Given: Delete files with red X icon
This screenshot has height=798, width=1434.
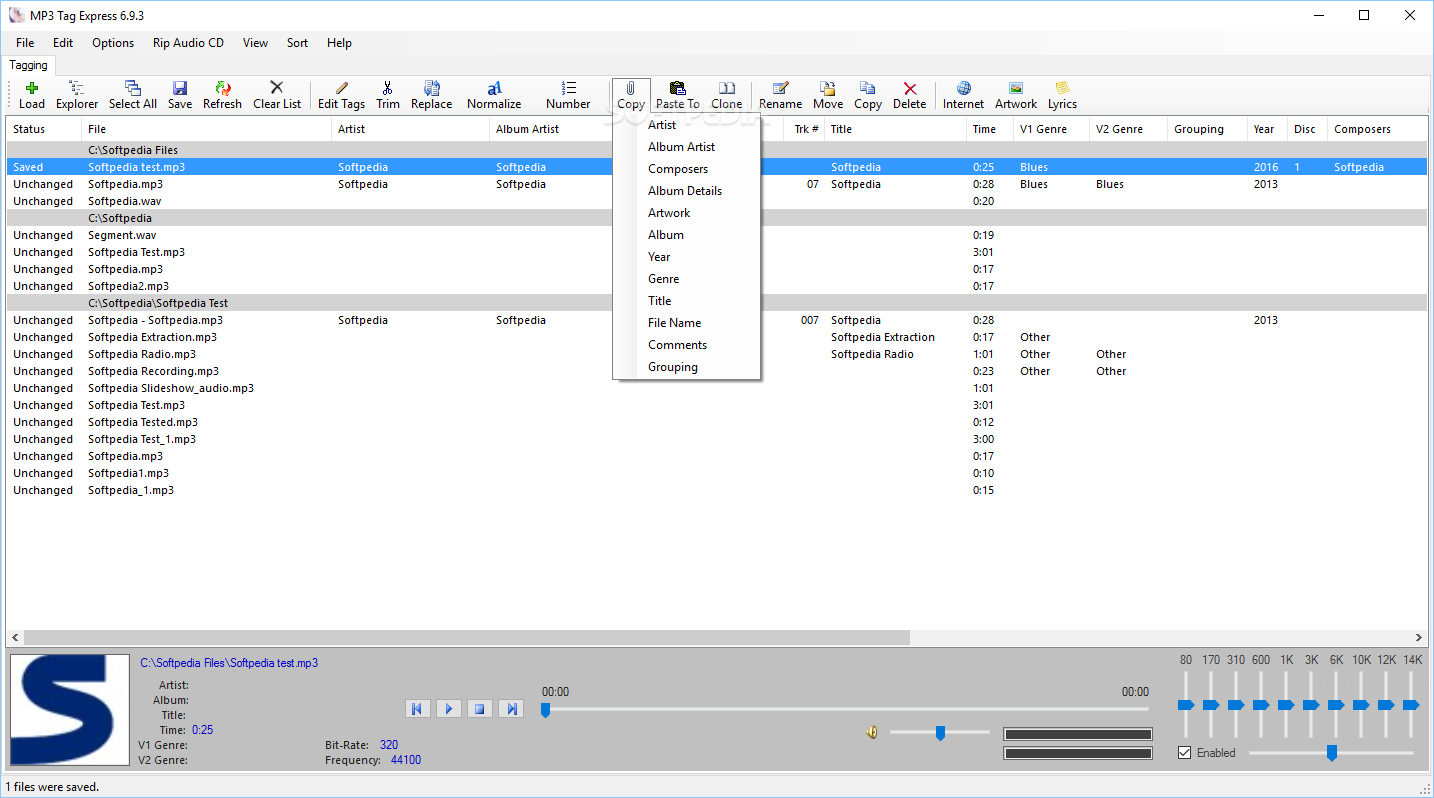Looking at the screenshot, I should 910,96.
